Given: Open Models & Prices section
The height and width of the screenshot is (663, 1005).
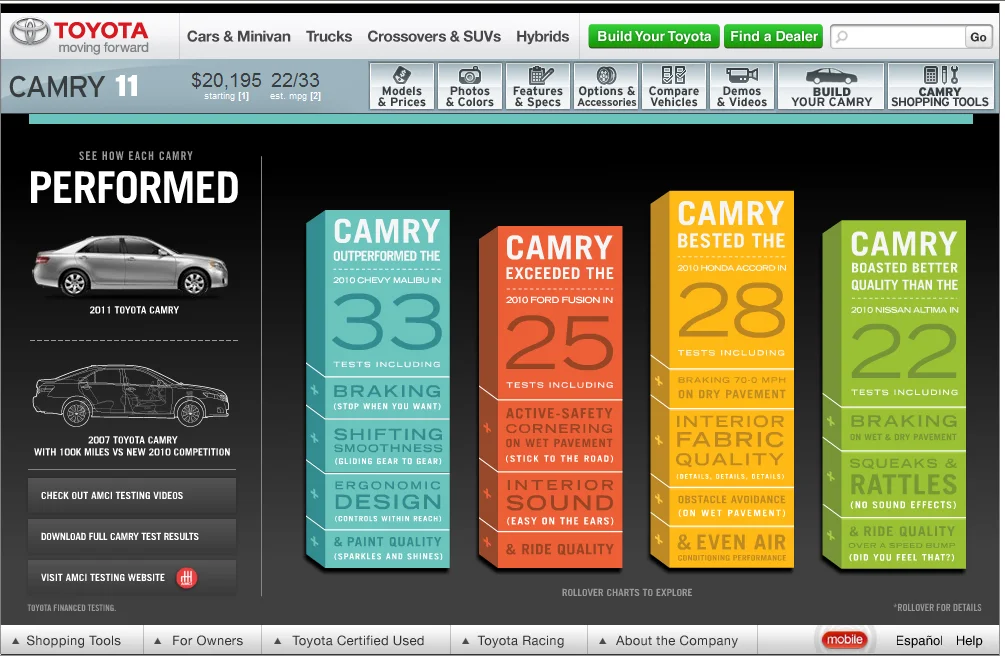Looking at the screenshot, I should [402, 86].
